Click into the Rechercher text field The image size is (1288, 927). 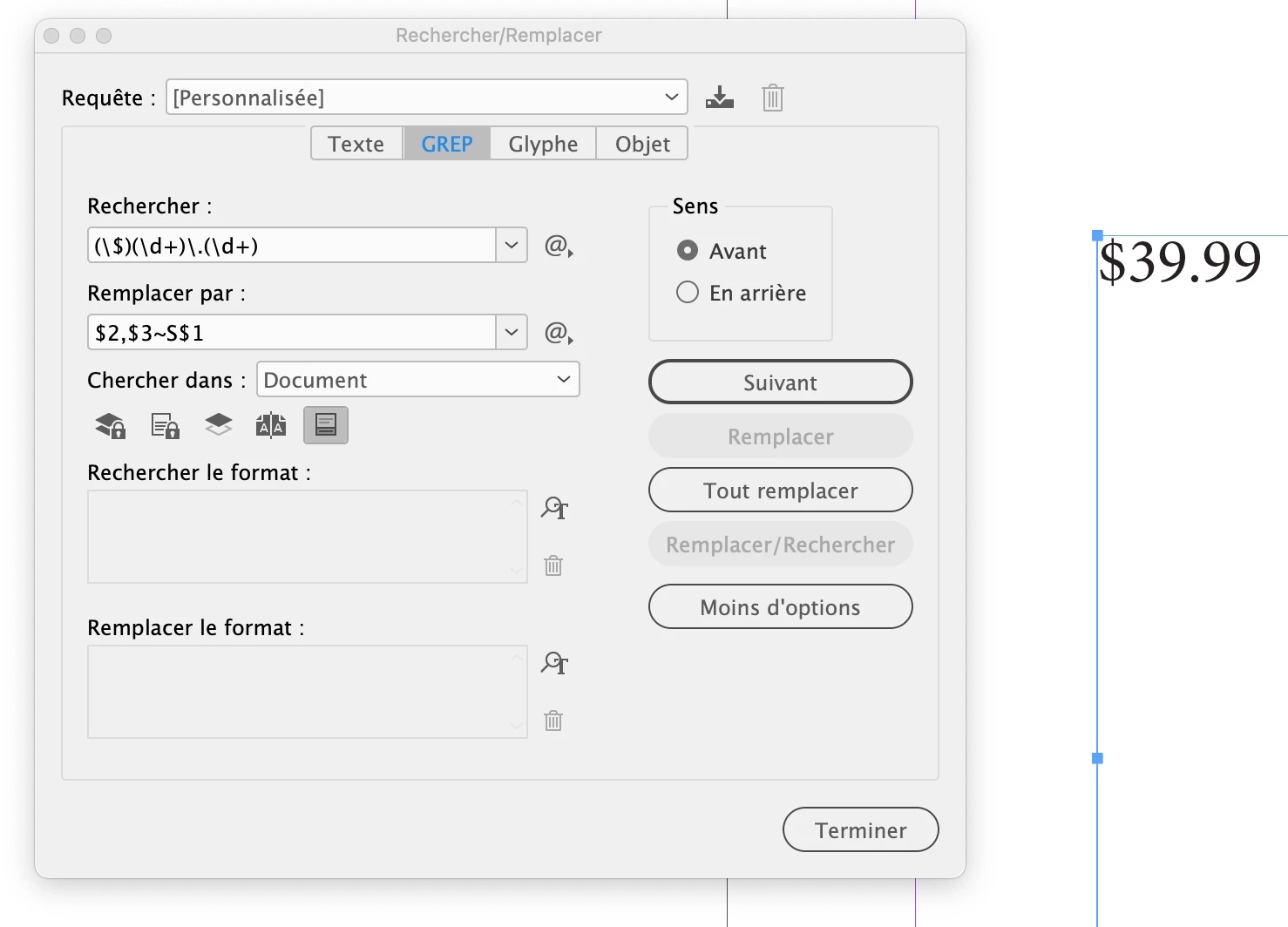pyautogui.click(x=292, y=245)
